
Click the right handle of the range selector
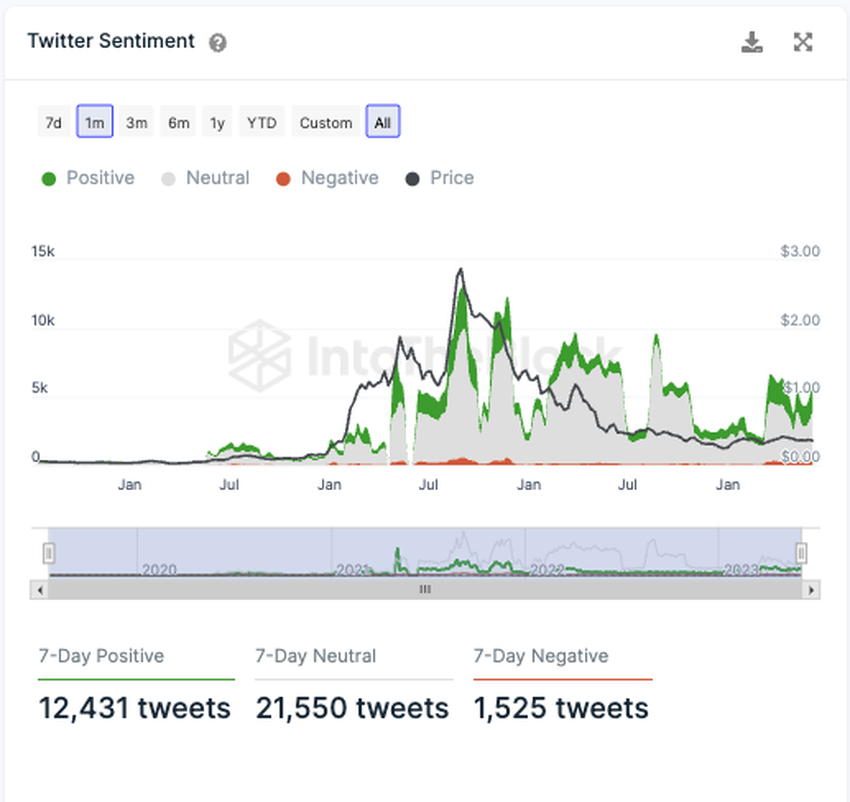coord(800,553)
